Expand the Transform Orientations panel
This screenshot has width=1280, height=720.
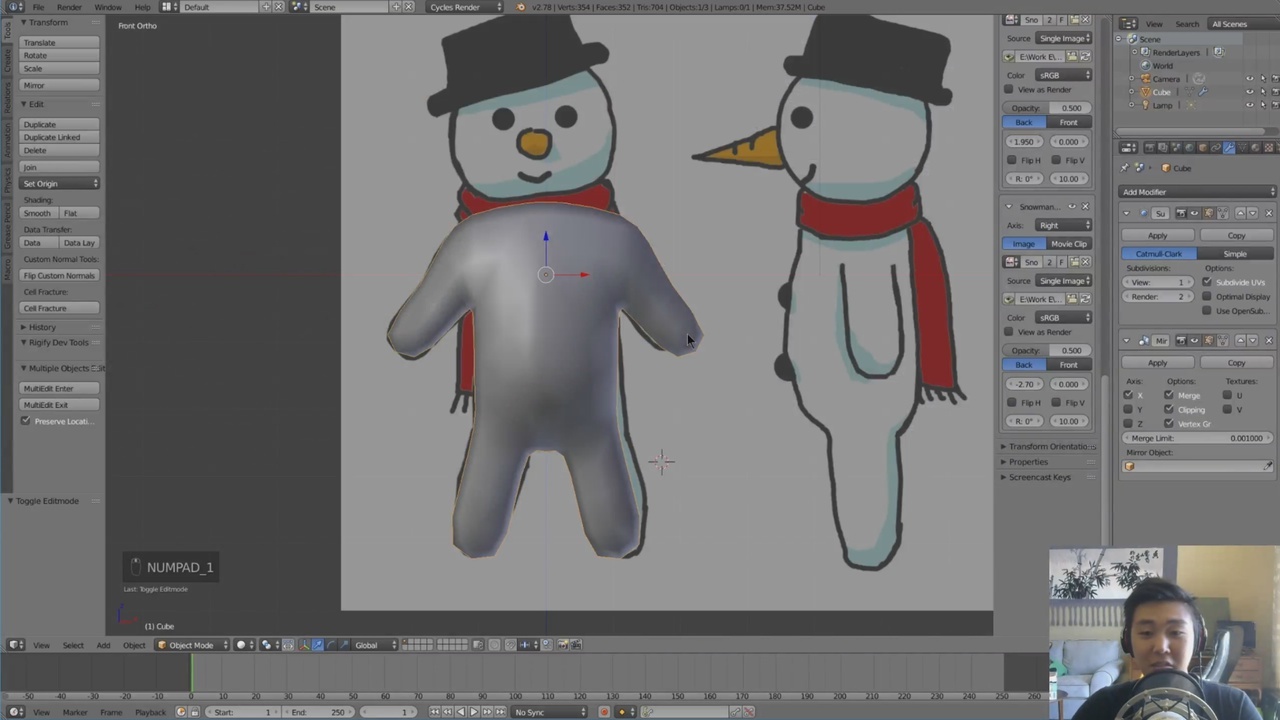pos(1047,447)
